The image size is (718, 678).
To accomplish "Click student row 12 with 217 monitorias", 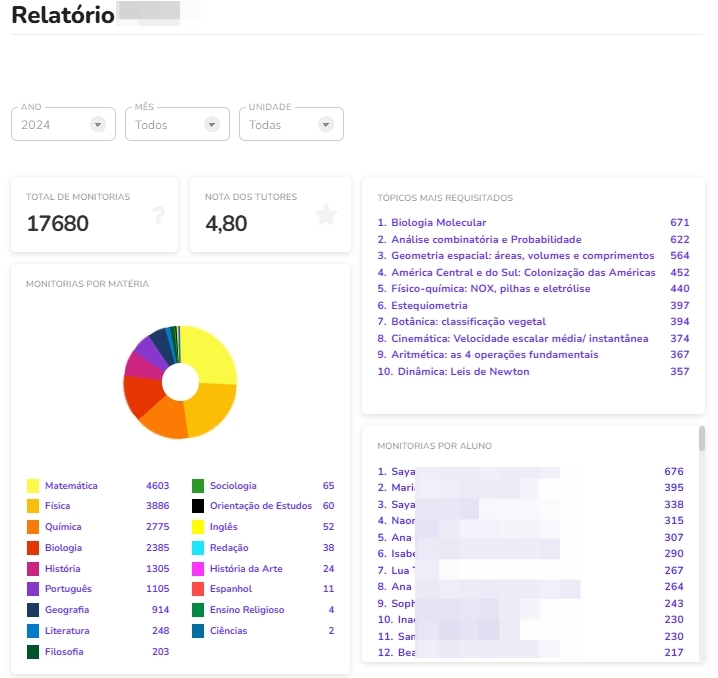I will (530, 652).
